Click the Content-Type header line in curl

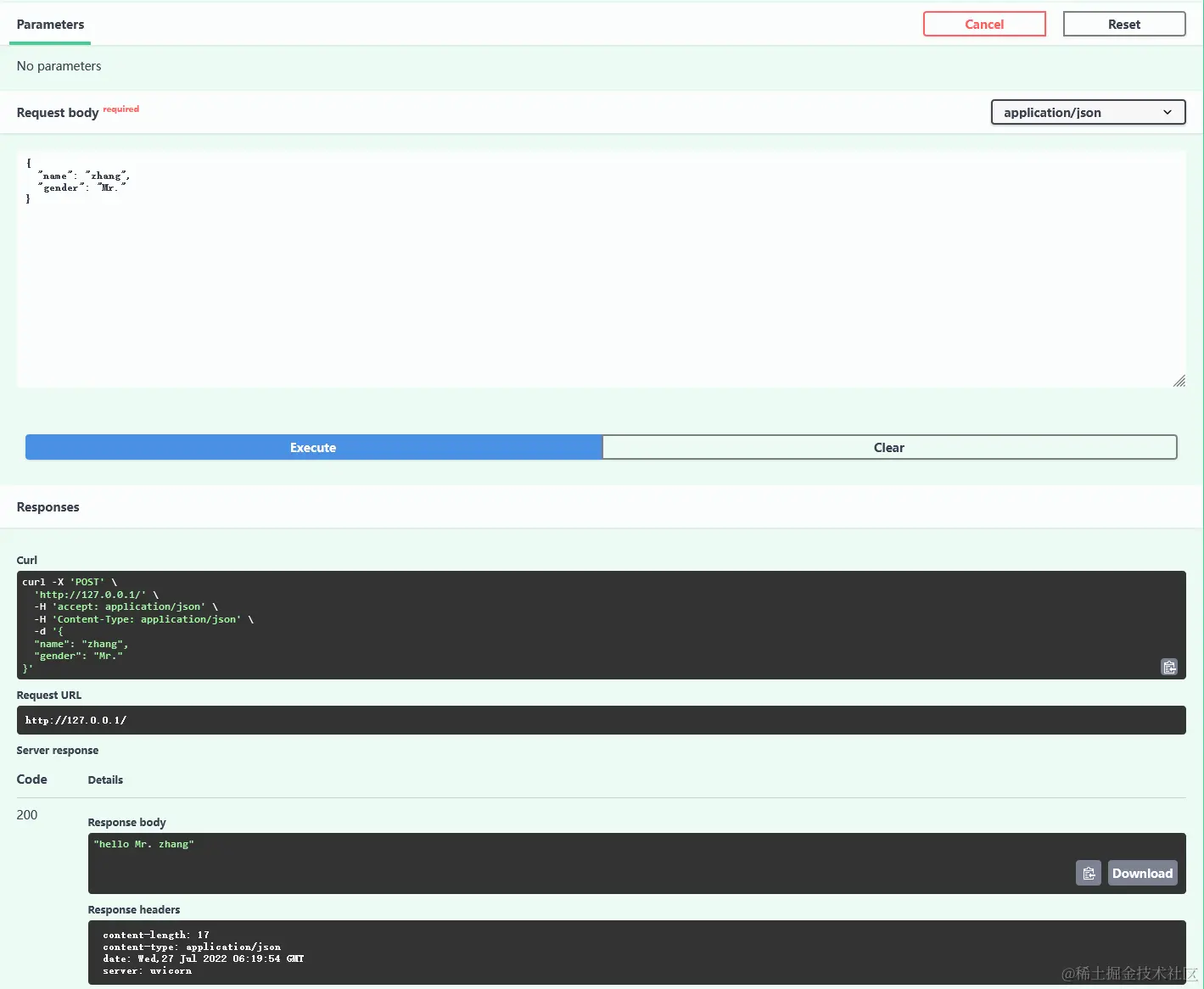click(x=143, y=619)
